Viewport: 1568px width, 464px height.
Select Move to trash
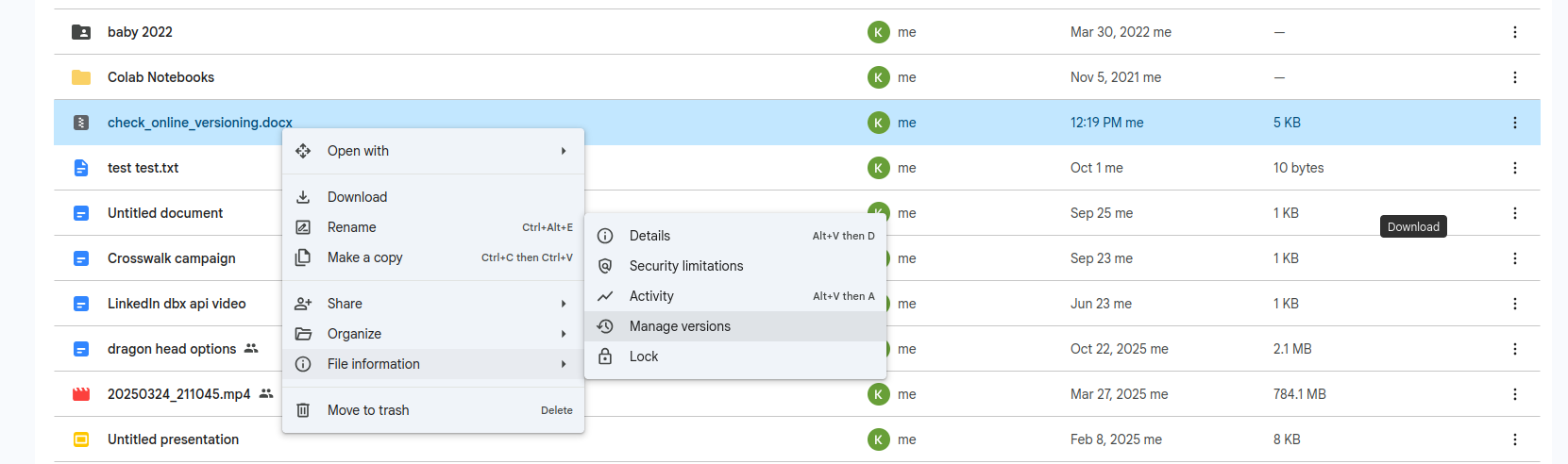coord(433,410)
